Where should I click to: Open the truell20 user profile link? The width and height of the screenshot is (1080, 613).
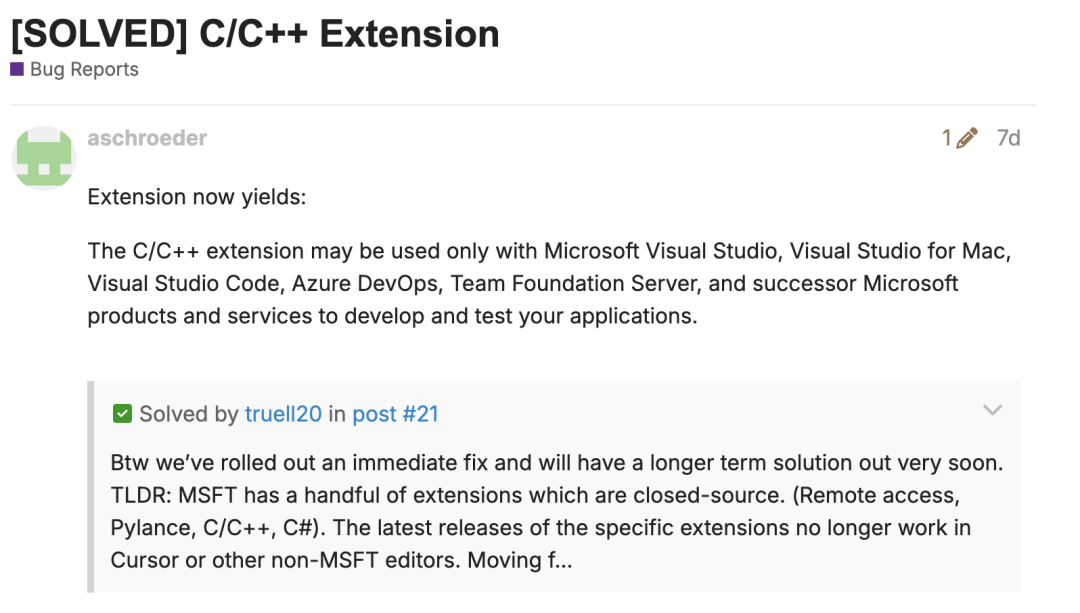point(283,414)
